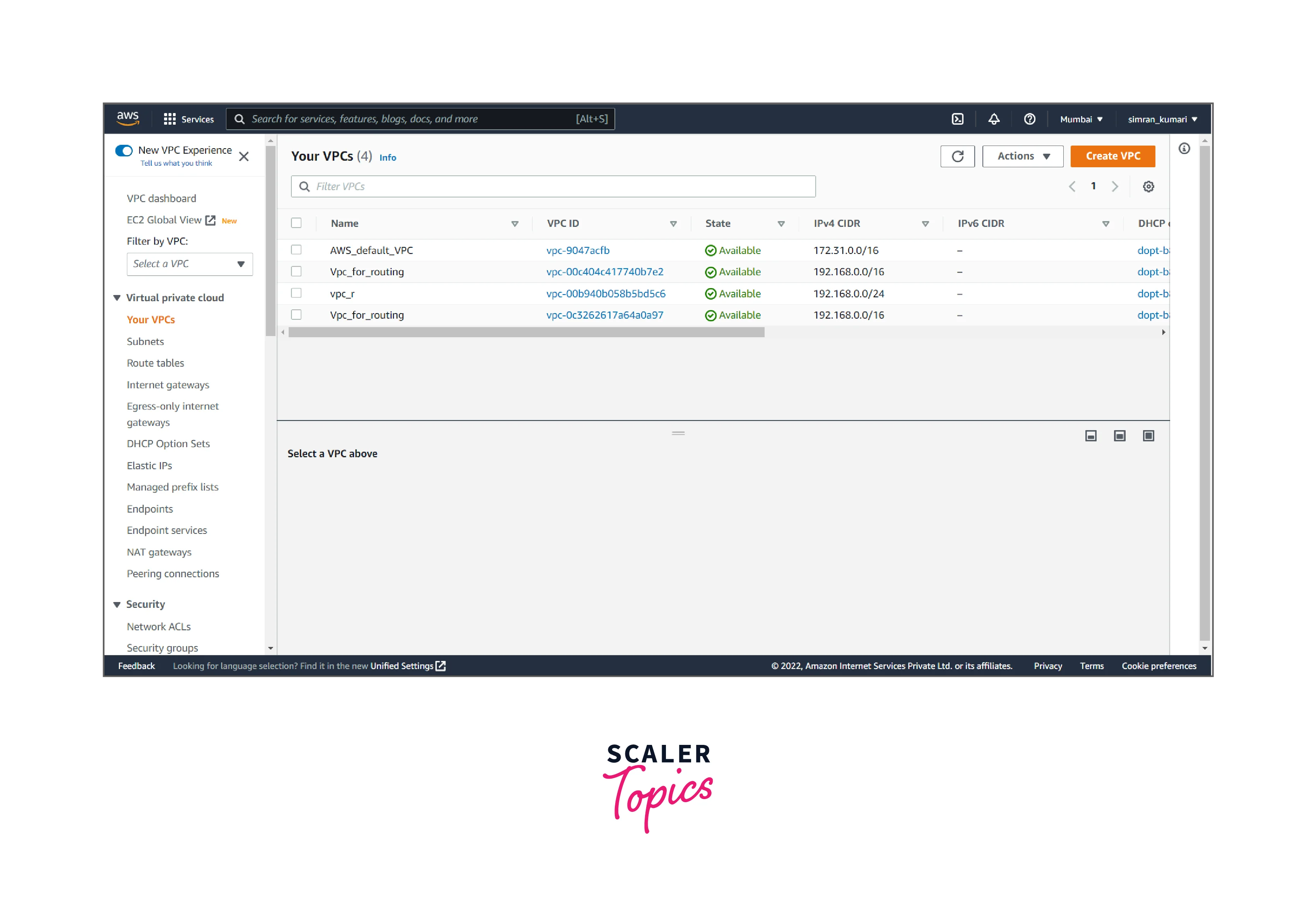1316x904 pixels.
Task: Open the Services grid menu
Action: (x=188, y=119)
